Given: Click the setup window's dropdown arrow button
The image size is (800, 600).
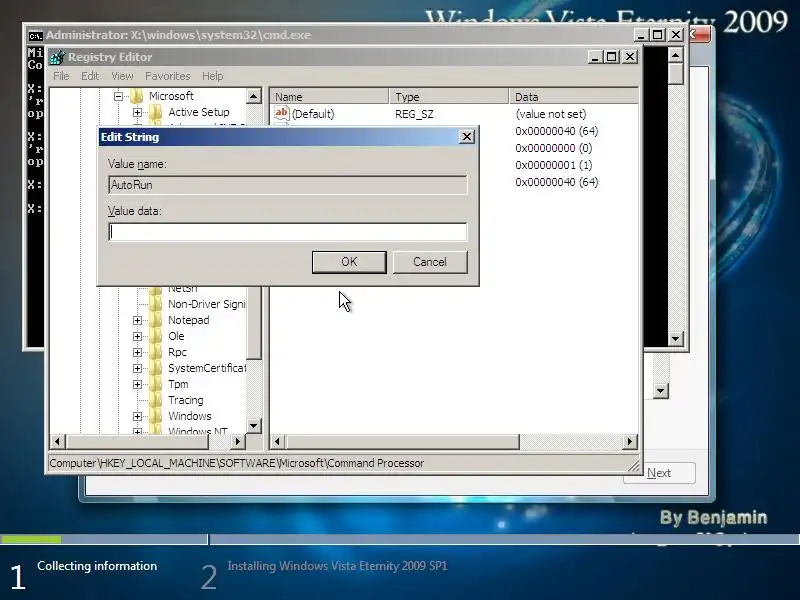Looking at the screenshot, I should click(x=661, y=391).
